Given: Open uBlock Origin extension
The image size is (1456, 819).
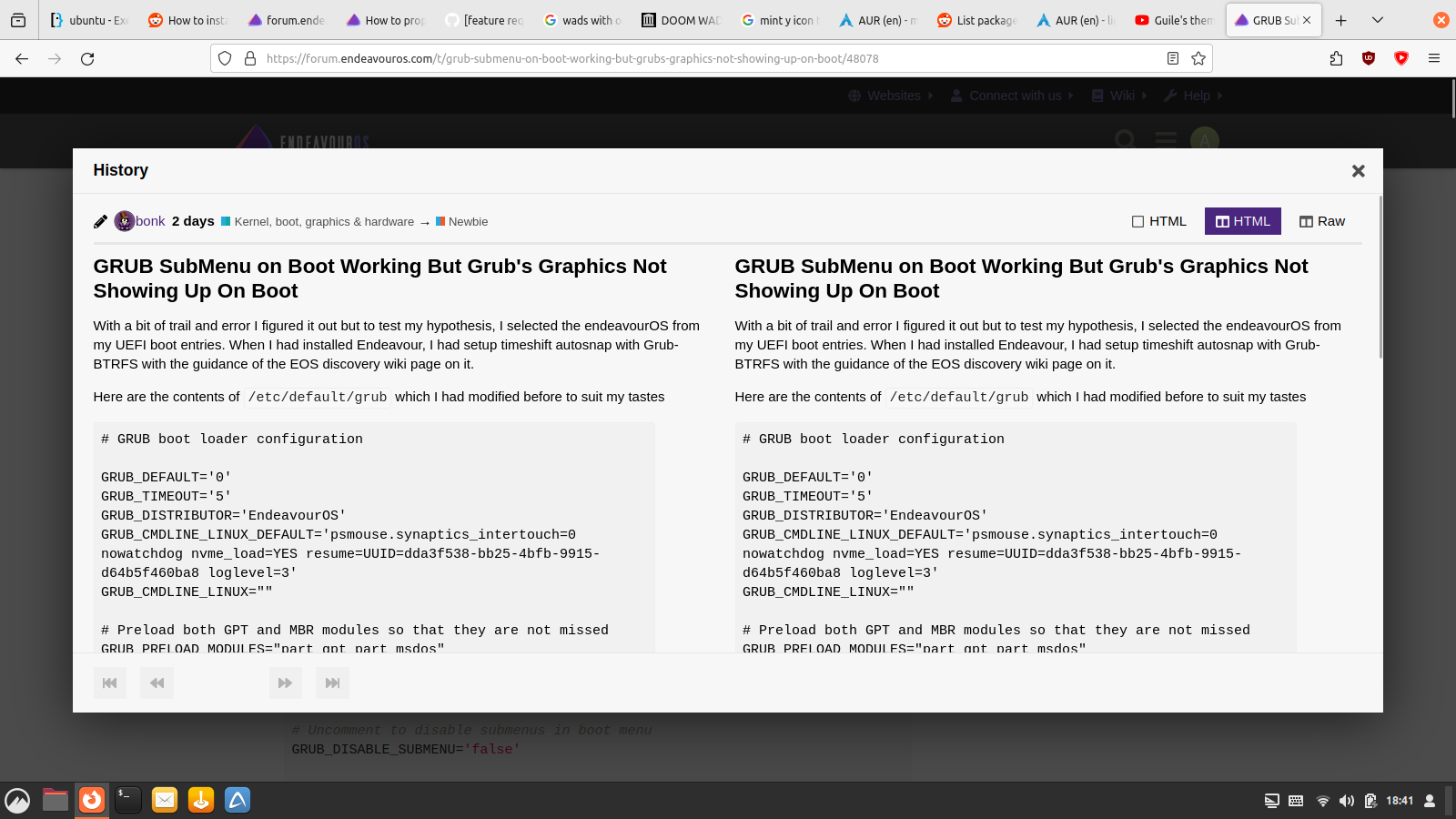Looking at the screenshot, I should click(x=1369, y=58).
